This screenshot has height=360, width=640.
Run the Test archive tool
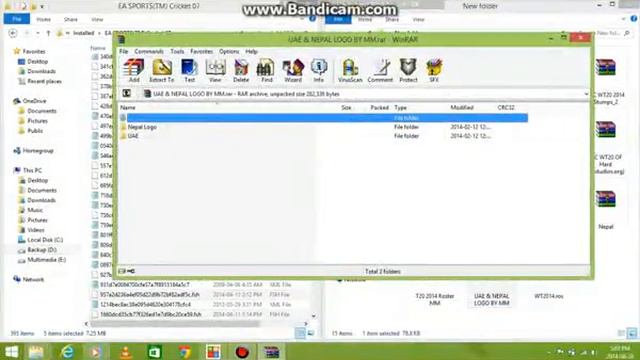pos(189,71)
